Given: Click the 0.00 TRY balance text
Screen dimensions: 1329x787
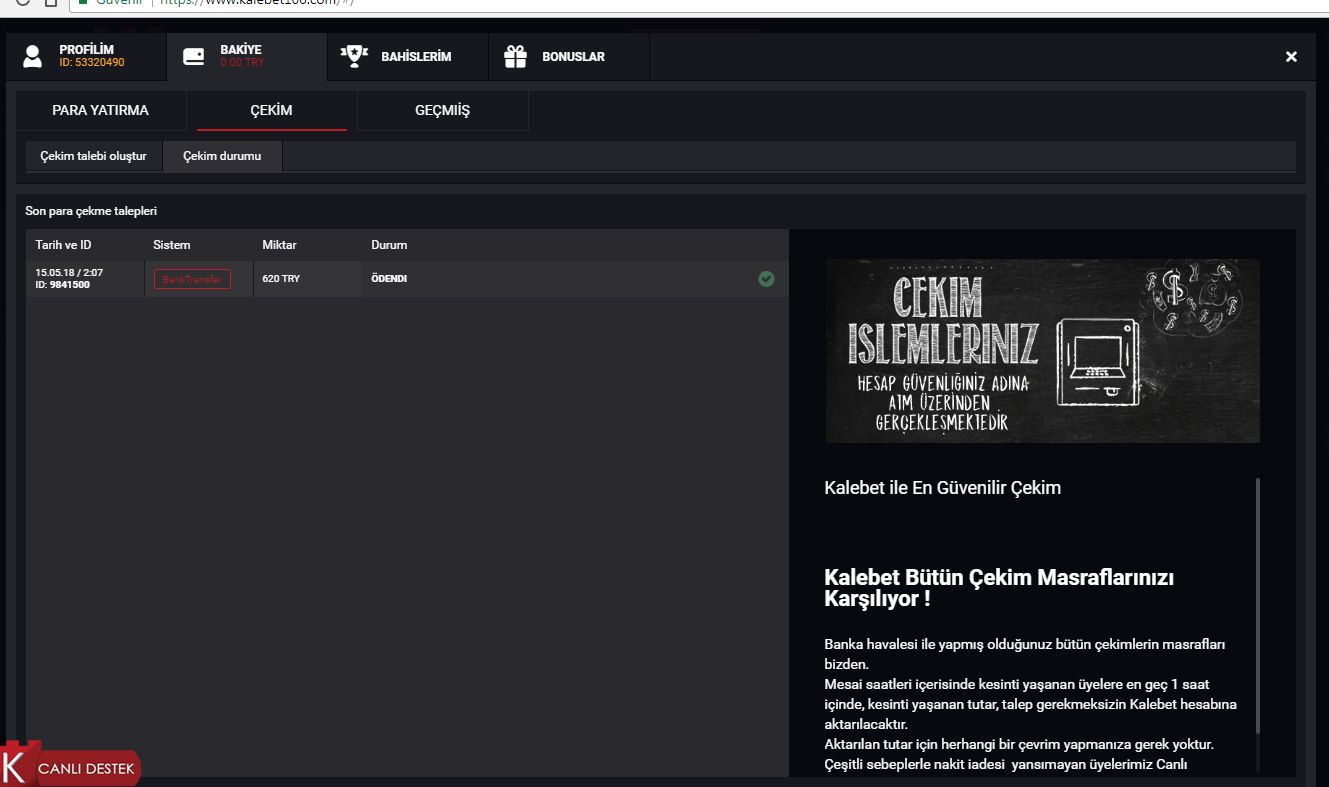Looking at the screenshot, I should click(x=242, y=63).
